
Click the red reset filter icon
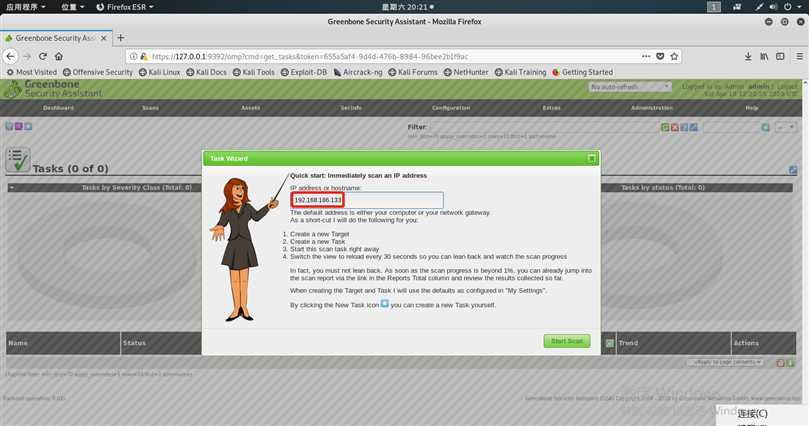point(674,127)
